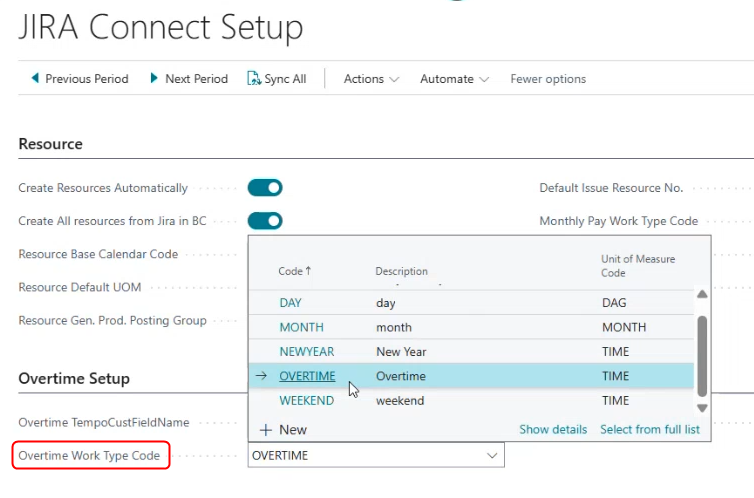754x498 pixels.
Task: Click the Sync All document icon
Action: [x=254, y=78]
